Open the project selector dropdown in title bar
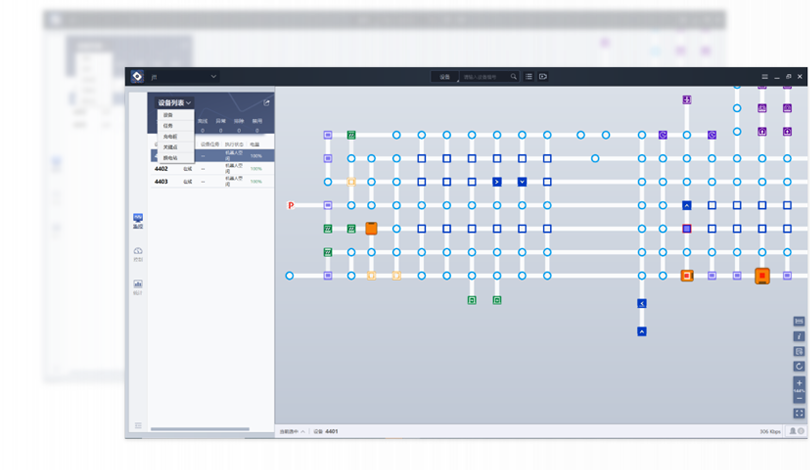The image size is (810, 470). point(213,76)
